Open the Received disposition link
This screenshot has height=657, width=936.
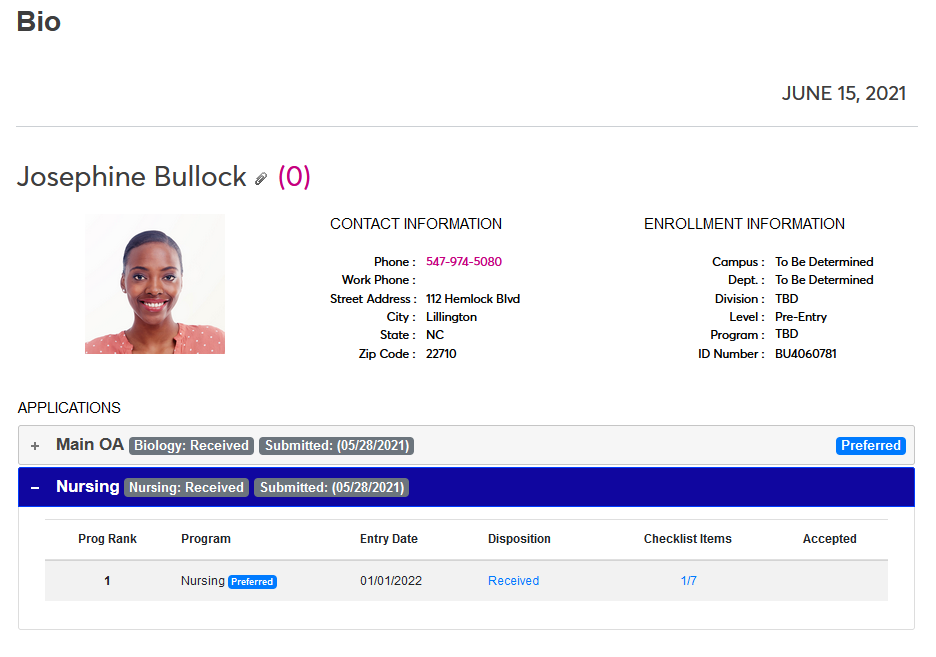point(513,580)
